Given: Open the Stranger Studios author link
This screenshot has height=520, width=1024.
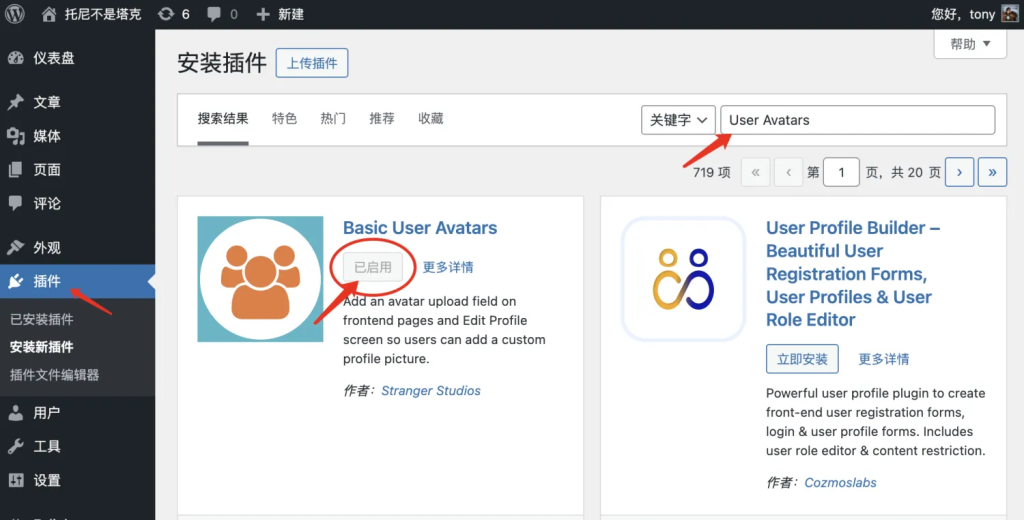Looking at the screenshot, I should point(431,391).
